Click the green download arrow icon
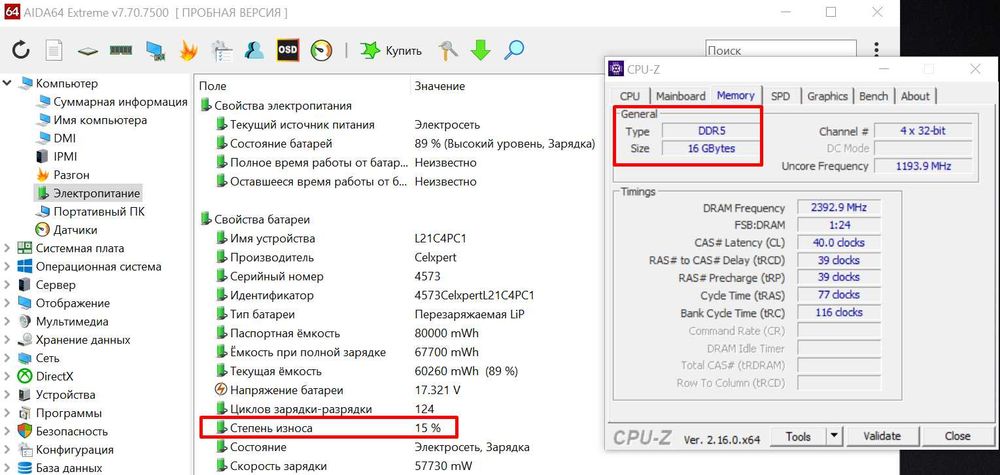Screen dimensions: 1000x475 click(x=480, y=50)
